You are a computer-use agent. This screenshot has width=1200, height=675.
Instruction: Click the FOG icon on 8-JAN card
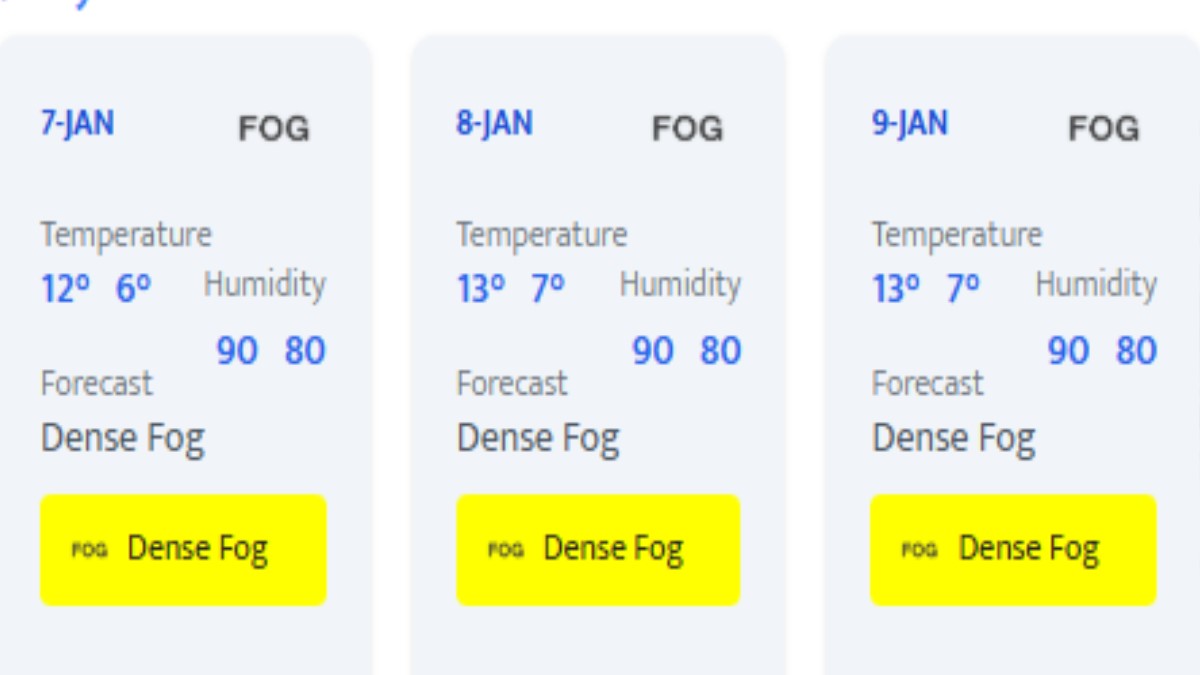click(x=687, y=129)
